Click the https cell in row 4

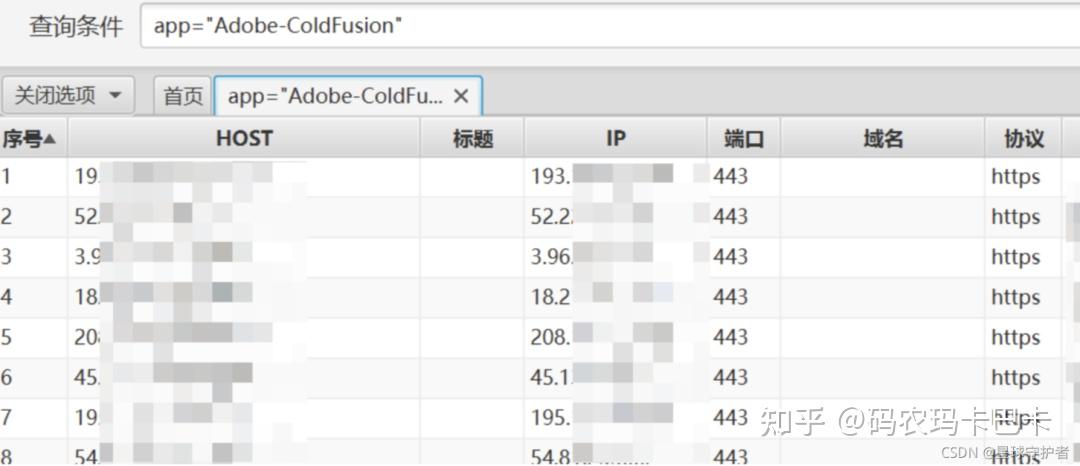pyautogui.click(x=1016, y=297)
